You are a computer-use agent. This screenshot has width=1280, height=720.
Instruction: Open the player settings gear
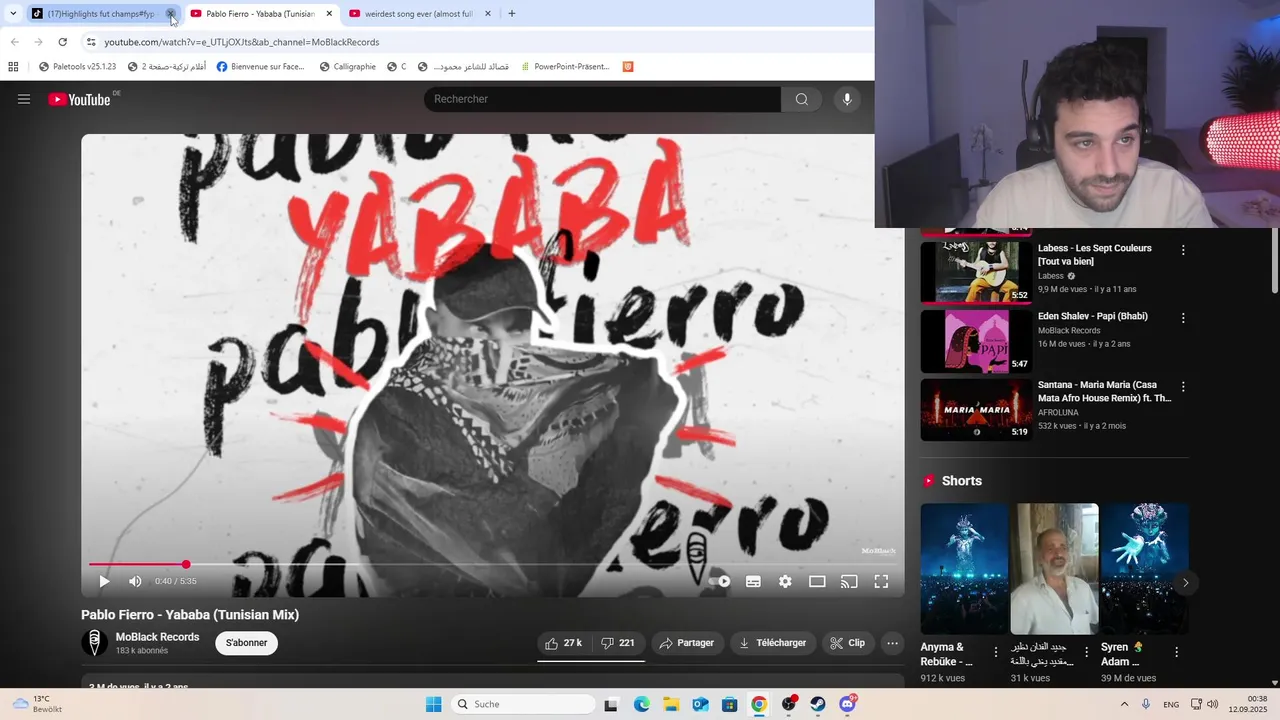pos(785,581)
